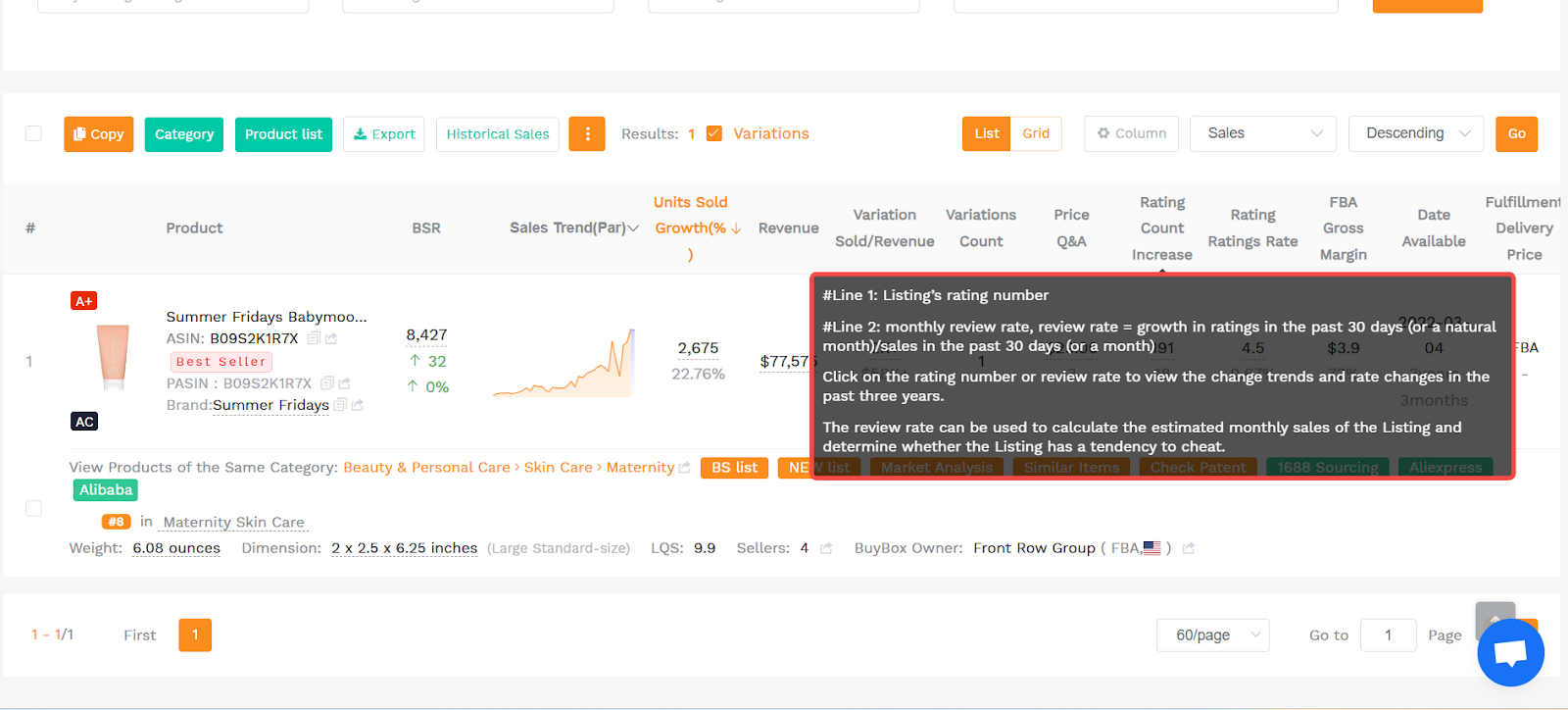This screenshot has width=1568, height=710.
Task: Open the three-dot more options button
Action: [x=587, y=134]
